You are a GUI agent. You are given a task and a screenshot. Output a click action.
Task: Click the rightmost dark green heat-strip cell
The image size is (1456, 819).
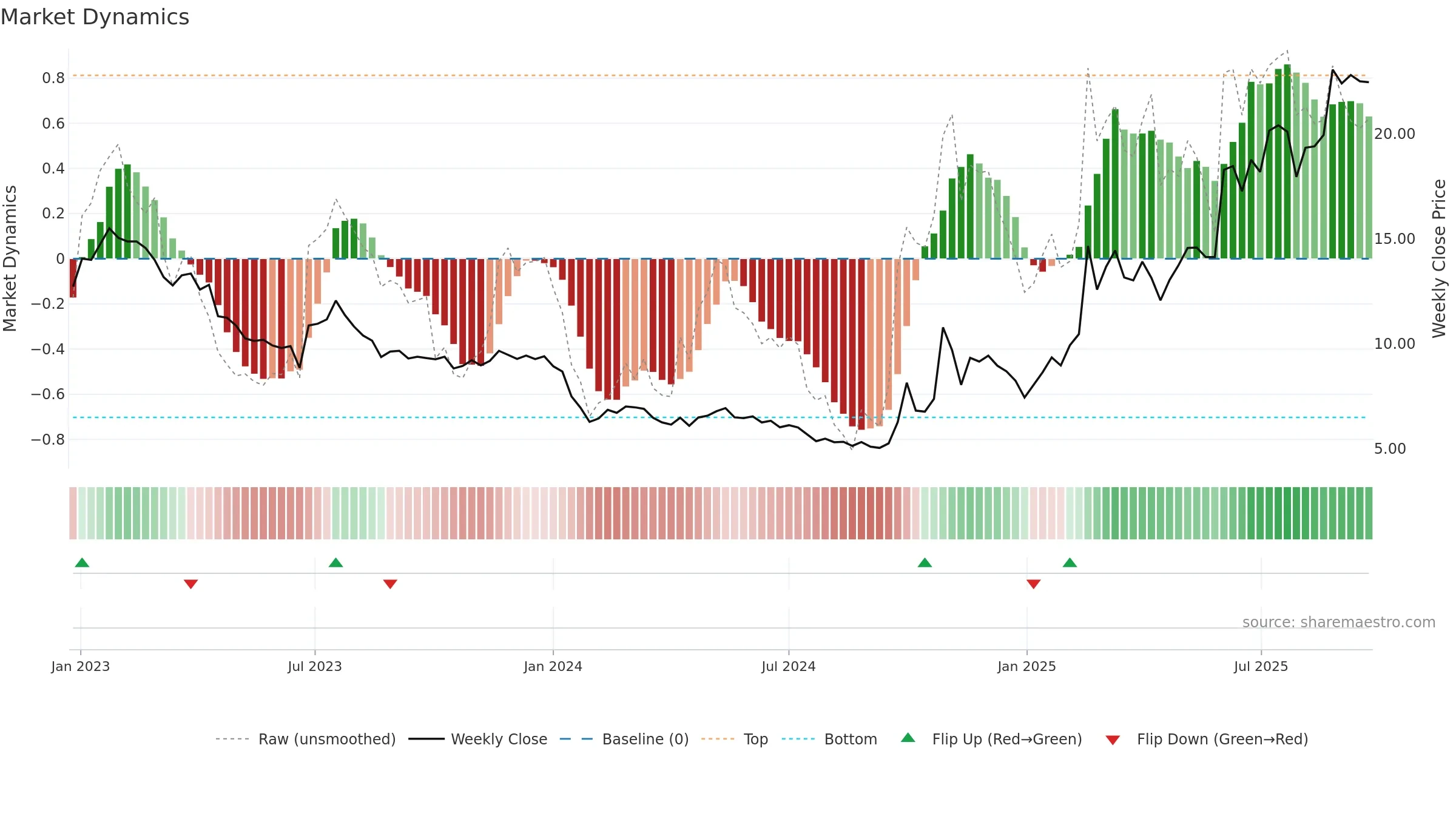click(1369, 513)
